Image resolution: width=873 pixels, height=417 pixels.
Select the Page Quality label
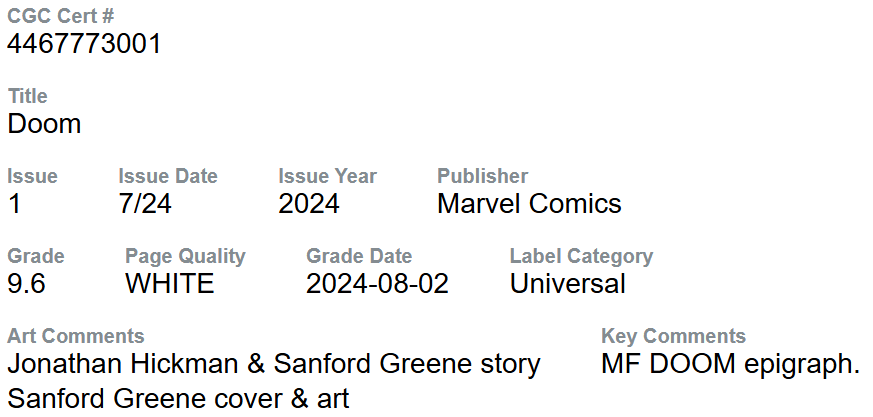pos(185,256)
